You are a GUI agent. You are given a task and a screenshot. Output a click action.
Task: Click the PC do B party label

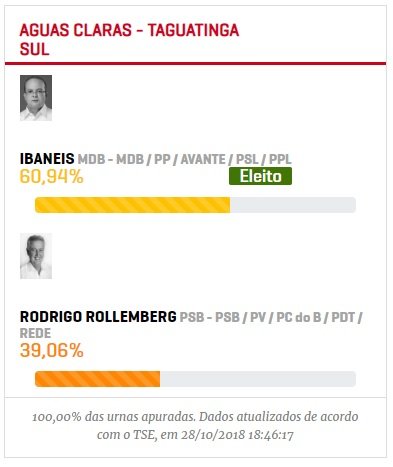(x=299, y=317)
